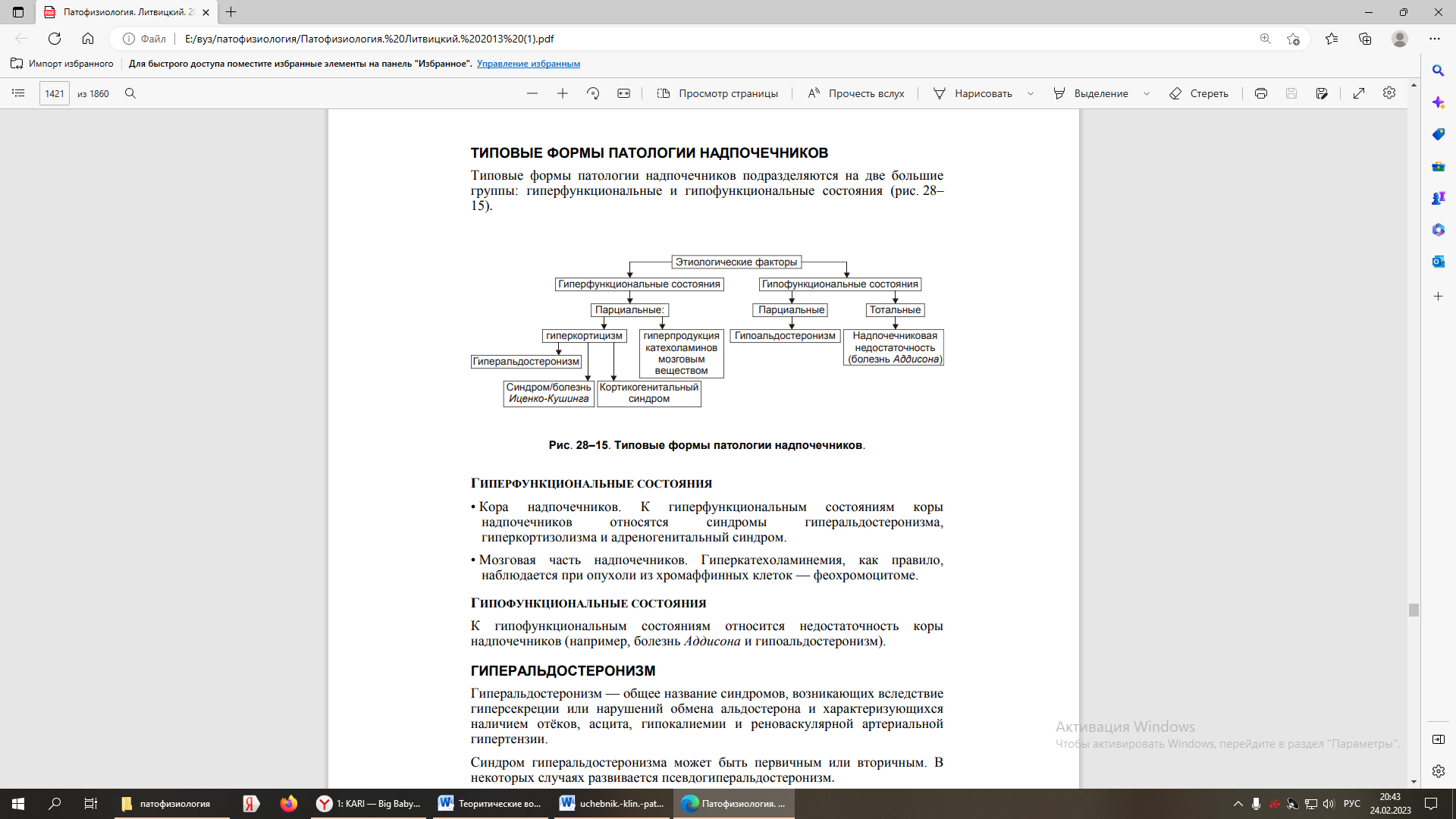Switch to патофизиология folder in taskbar
Image resolution: width=1456 pixels, height=819 pixels.
coord(172,804)
